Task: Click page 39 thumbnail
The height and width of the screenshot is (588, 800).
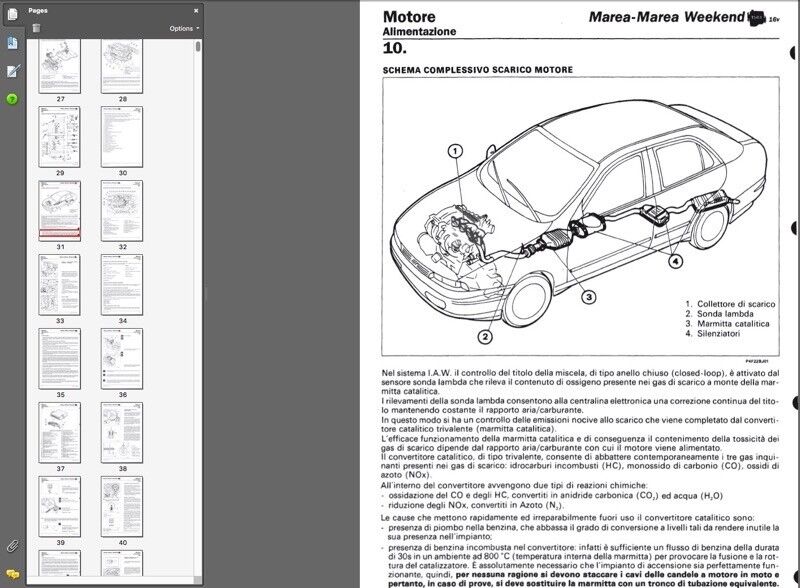Action: point(60,505)
